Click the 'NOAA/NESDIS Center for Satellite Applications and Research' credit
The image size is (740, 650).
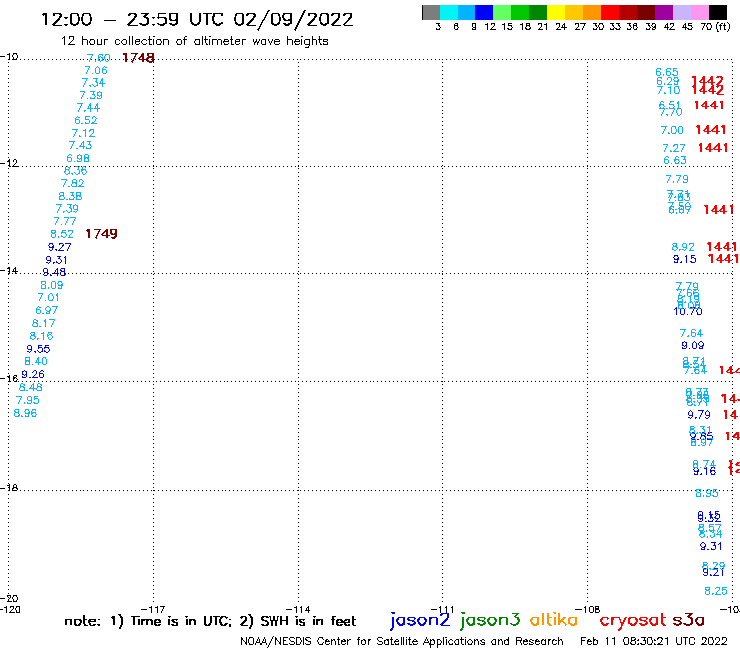tap(402, 641)
